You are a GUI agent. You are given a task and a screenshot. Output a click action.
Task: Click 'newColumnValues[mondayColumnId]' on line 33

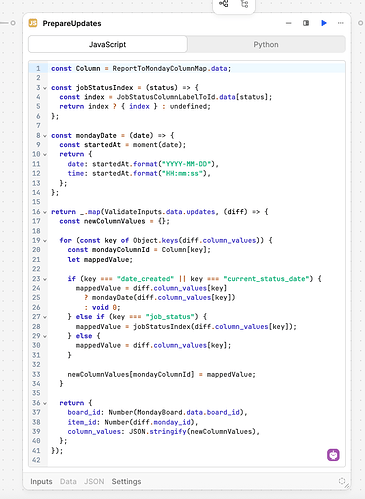pos(131,374)
